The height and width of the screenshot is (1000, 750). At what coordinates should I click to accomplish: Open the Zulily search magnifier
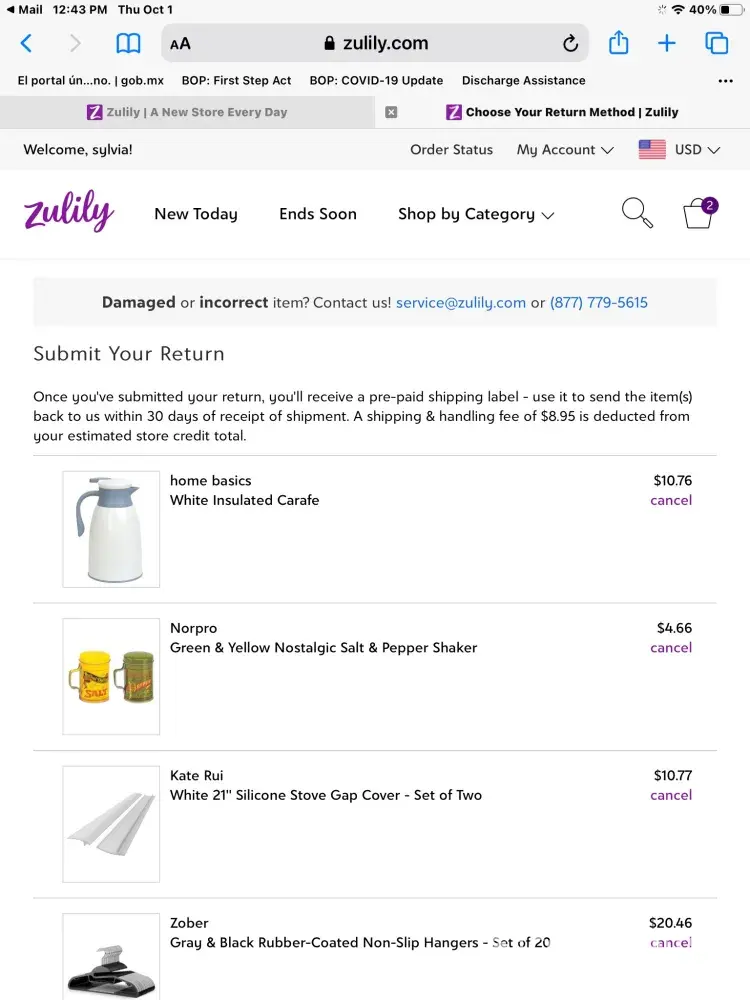pos(637,213)
